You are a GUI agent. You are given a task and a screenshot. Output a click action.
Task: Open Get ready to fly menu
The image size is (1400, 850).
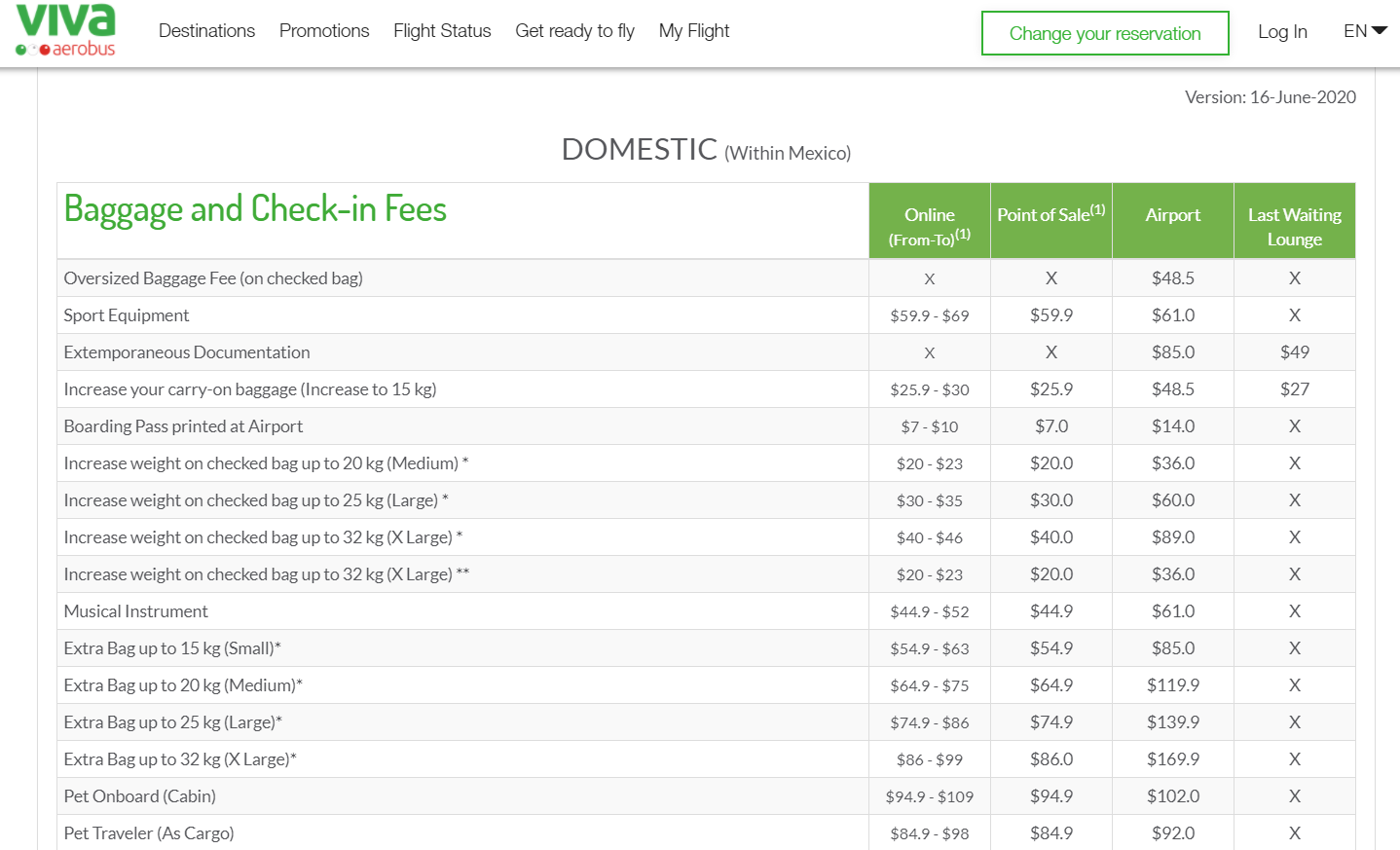pos(574,31)
